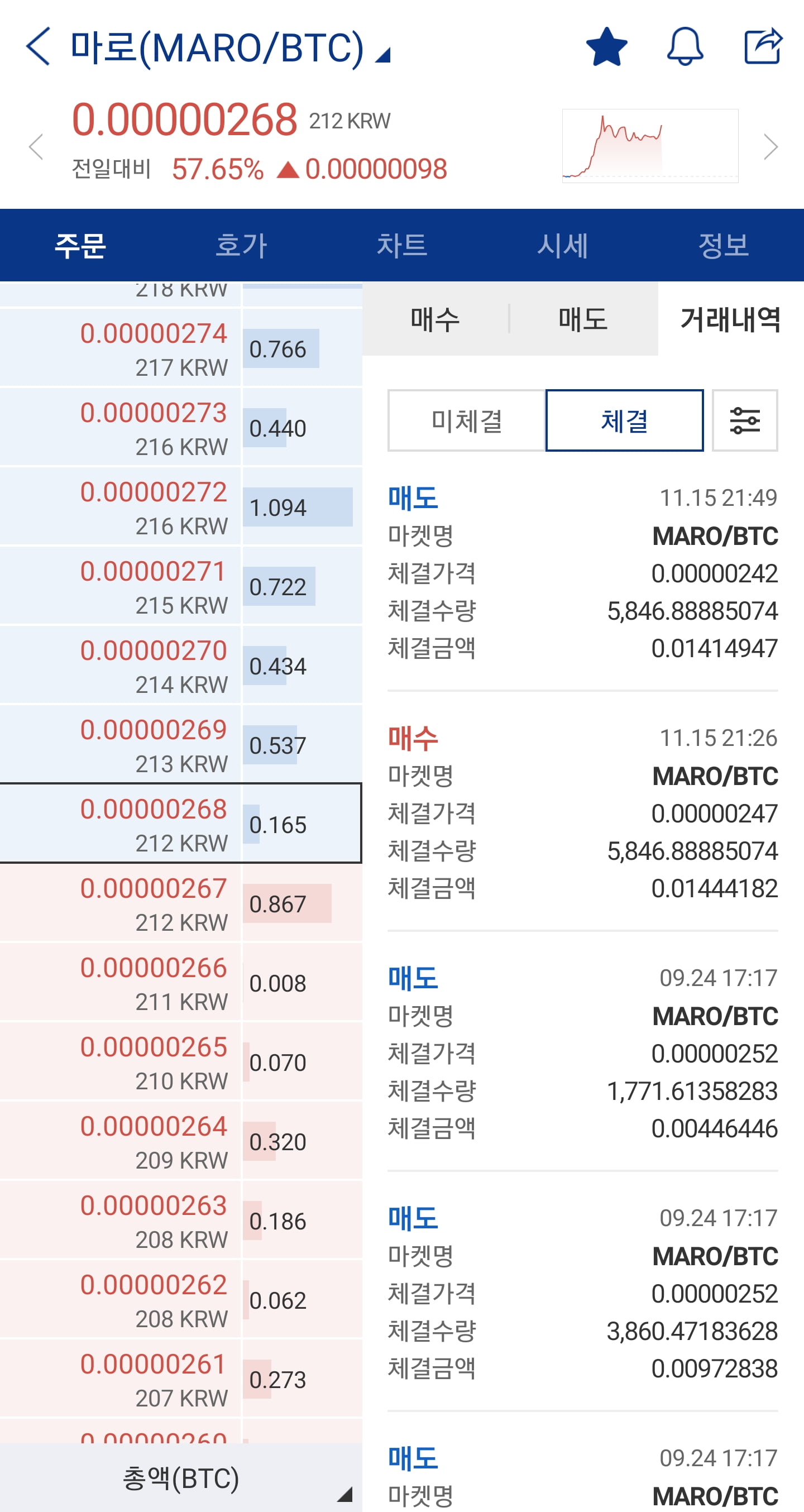Tap the 0.273 bid volume cell

tap(302, 1378)
